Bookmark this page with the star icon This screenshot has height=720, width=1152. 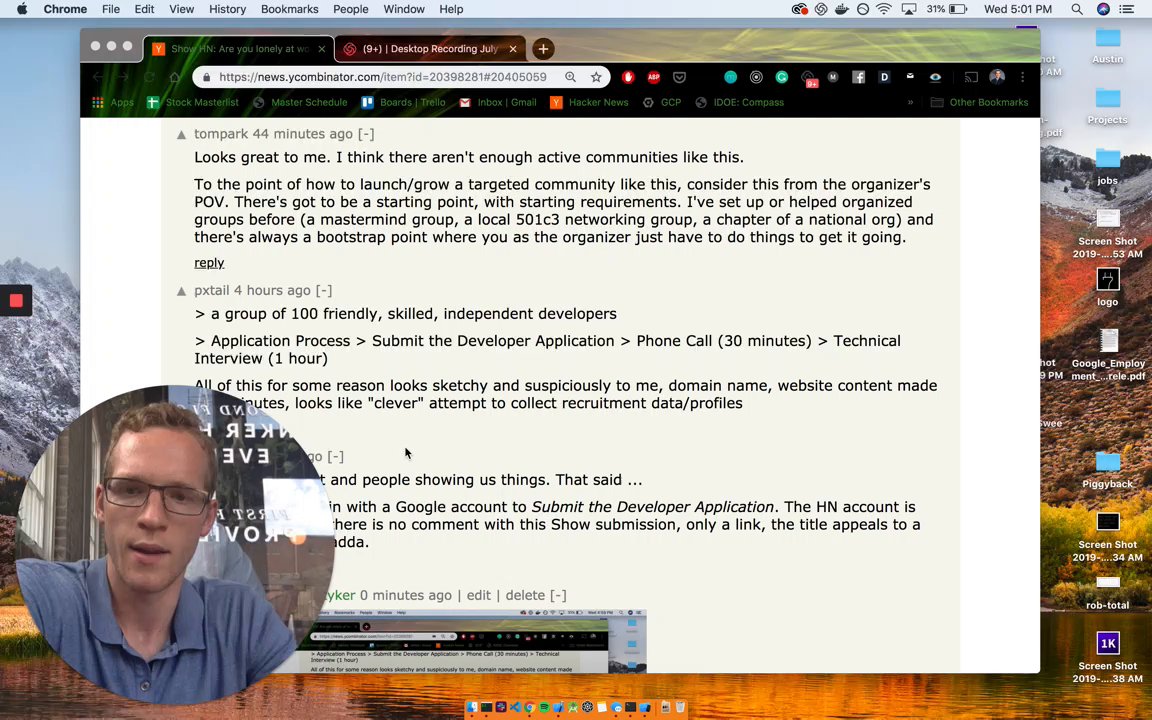pos(596,76)
